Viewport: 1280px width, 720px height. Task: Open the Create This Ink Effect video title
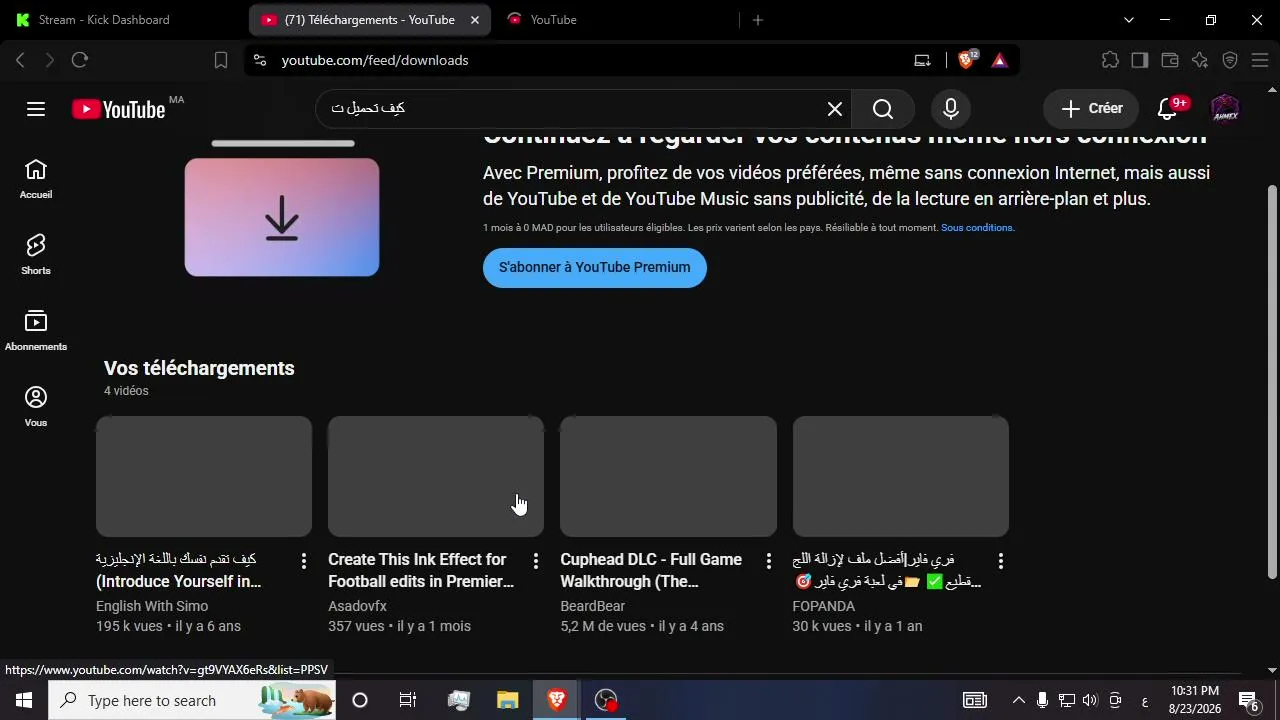421,571
